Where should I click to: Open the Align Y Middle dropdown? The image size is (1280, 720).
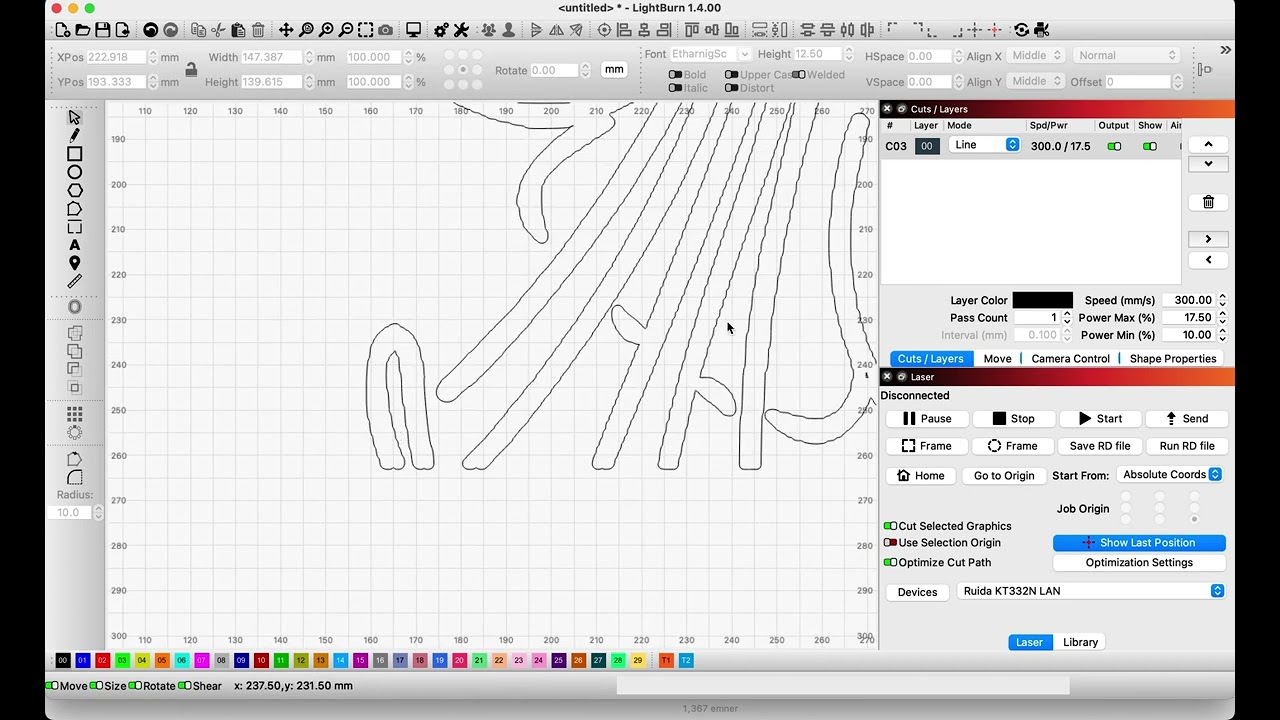[1037, 81]
